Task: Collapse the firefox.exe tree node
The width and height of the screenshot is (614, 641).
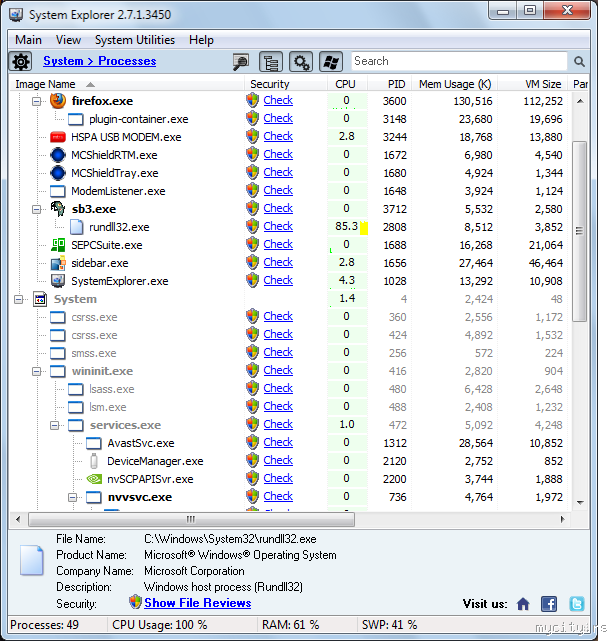Action: (x=36, y=101)
